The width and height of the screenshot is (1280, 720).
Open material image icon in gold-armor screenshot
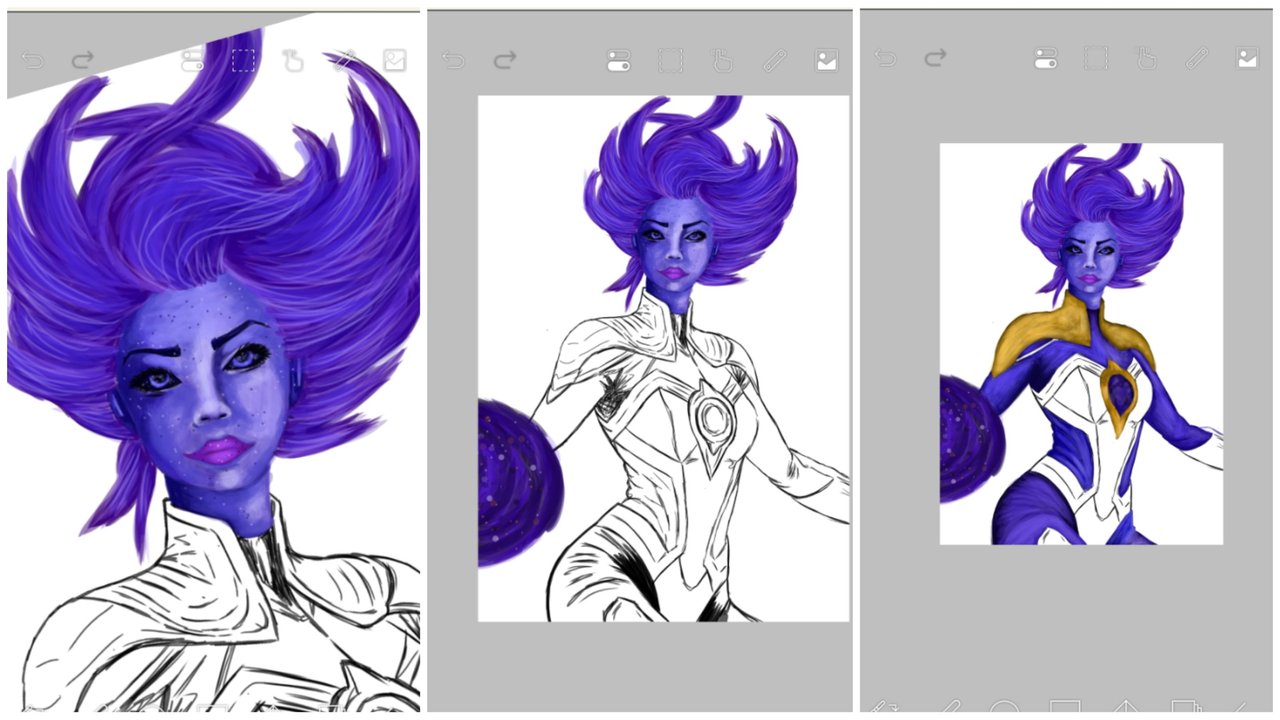click(x=1247, y=58)
